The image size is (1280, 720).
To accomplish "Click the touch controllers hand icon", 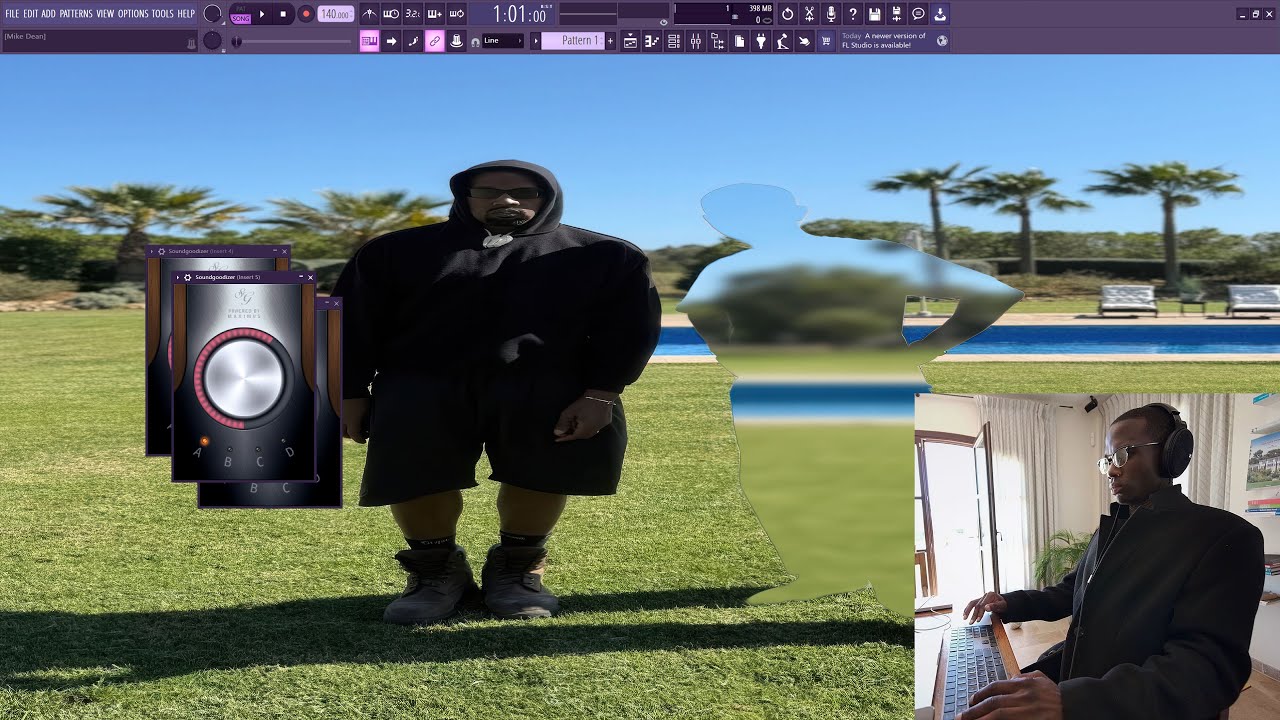I will [804, 41].
